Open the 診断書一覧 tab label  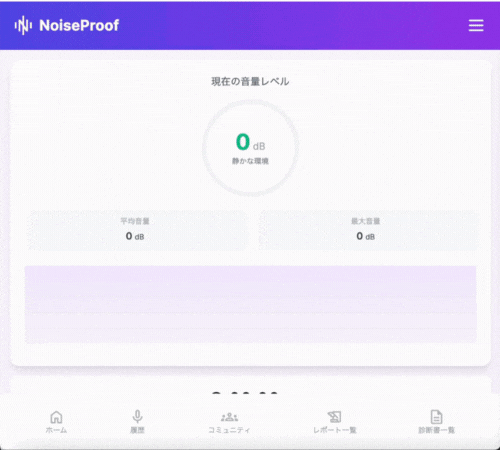[436, 430]
